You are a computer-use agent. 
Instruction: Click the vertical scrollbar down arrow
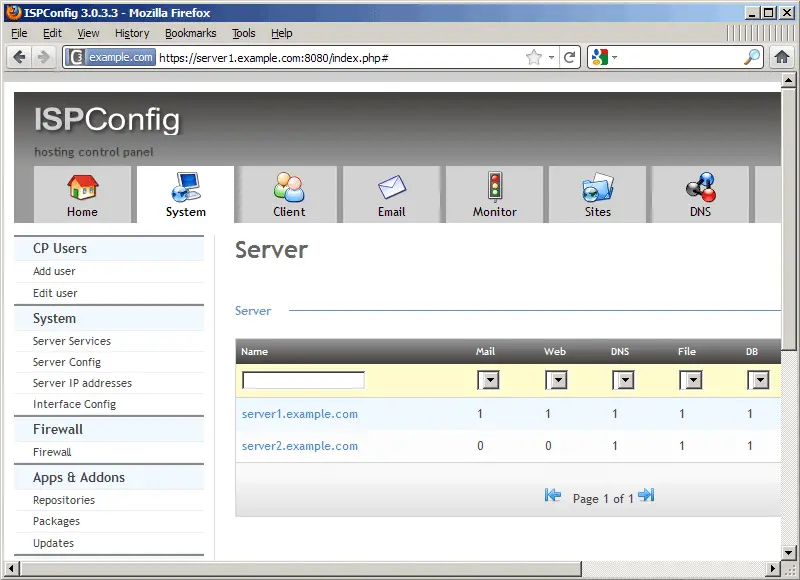coord(788,552)
